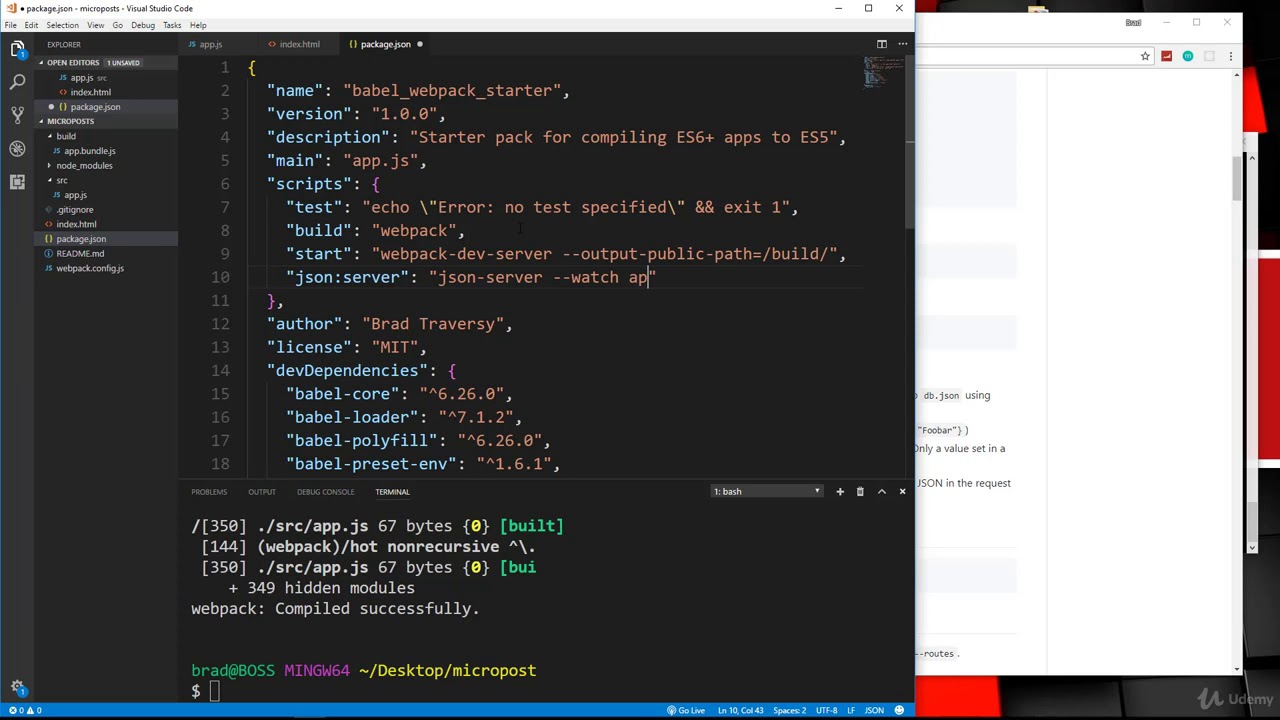The height and width of the screenshot is (720, 1280).
Task: Open the Extensions view
Action: point(17,181)
